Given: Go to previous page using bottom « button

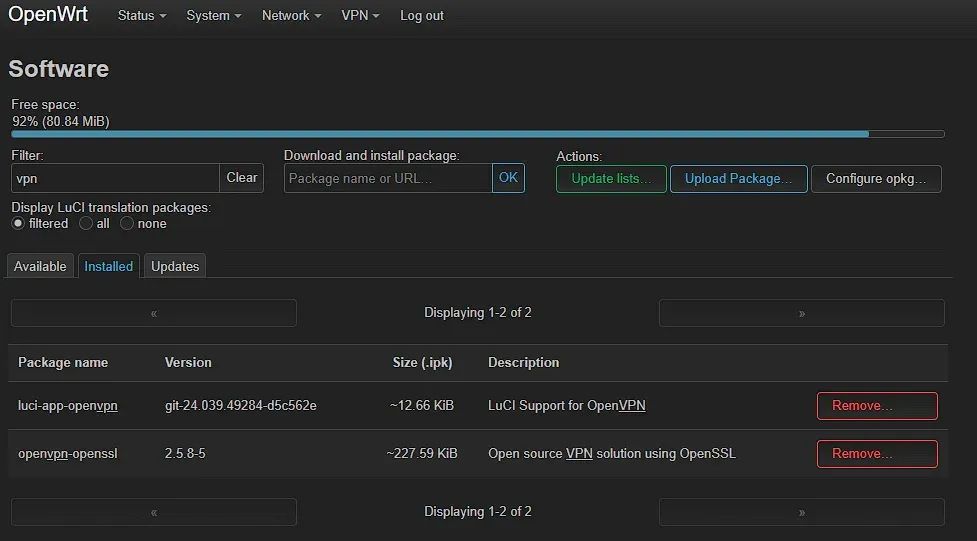Looking at the screenshot, I should (154, 512).
